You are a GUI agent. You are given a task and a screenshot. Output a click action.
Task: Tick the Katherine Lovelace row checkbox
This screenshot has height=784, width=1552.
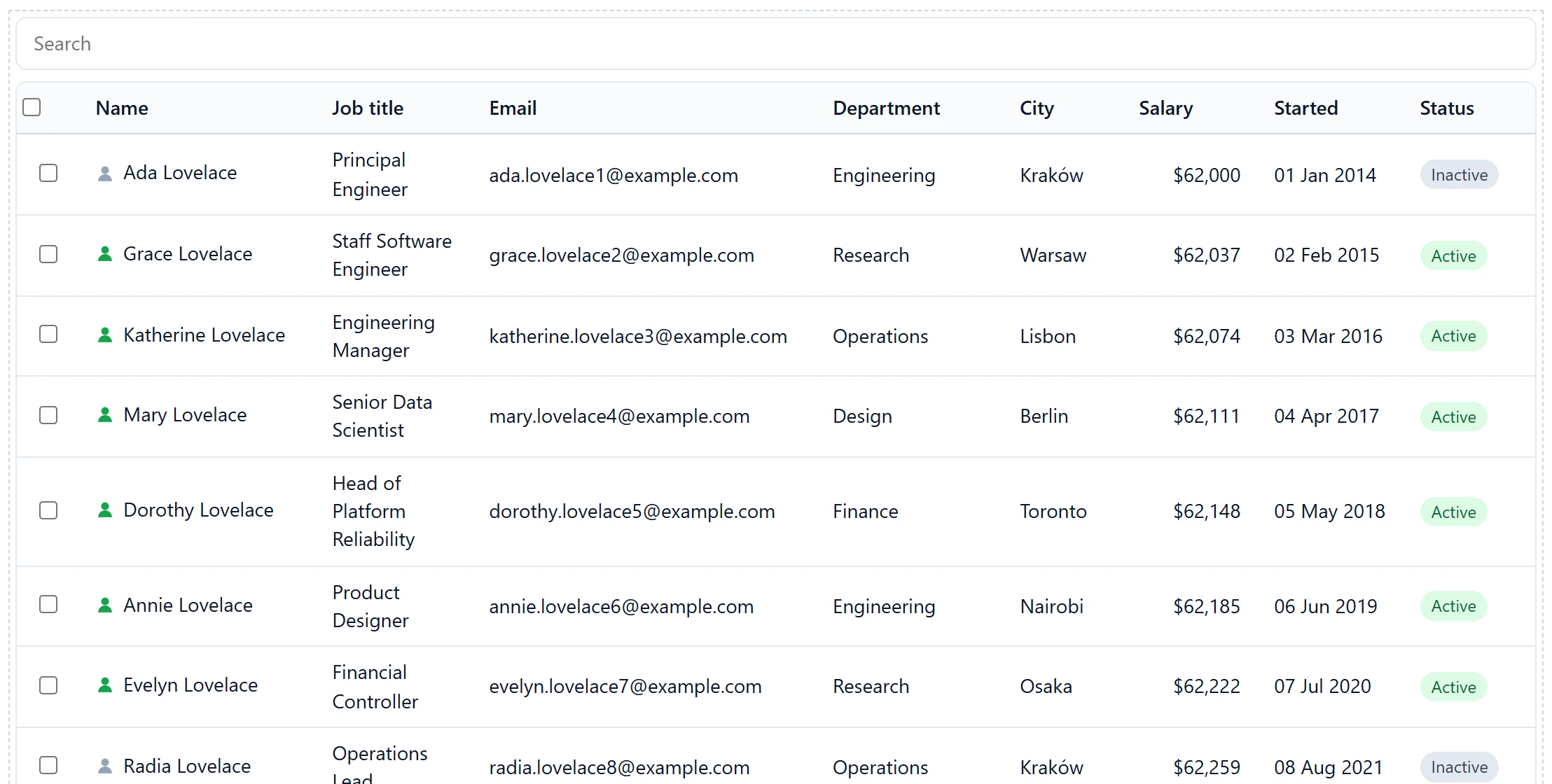48,334
